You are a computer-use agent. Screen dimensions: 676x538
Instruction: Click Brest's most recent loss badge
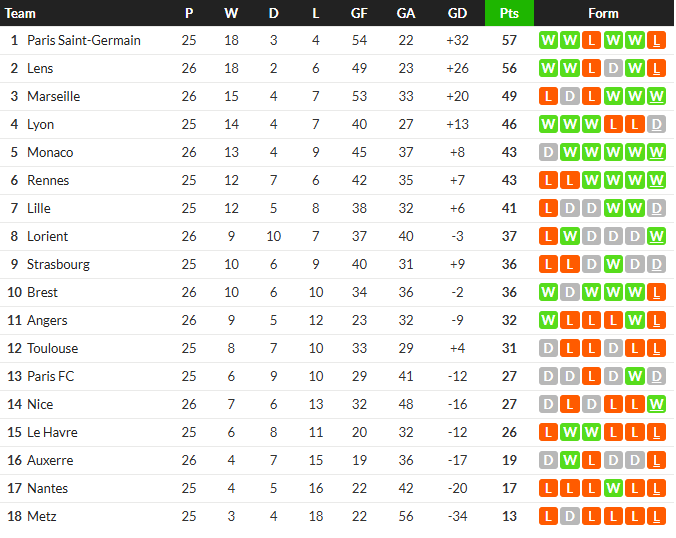click(656, 292)
